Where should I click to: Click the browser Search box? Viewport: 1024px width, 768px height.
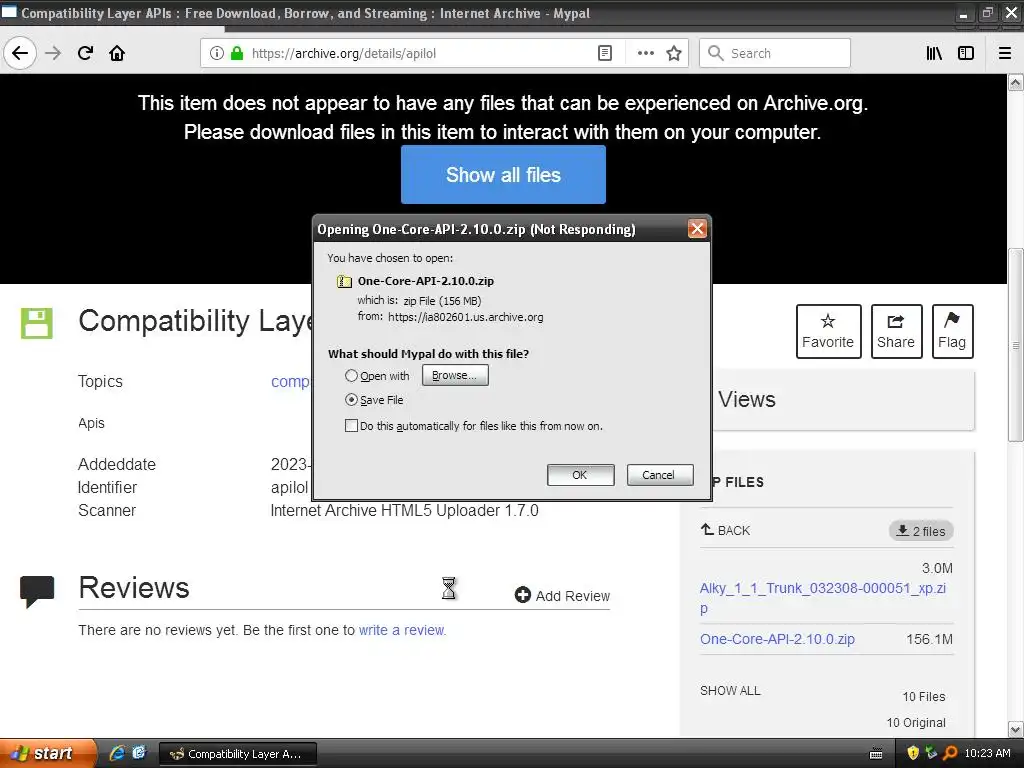(775, 54)
